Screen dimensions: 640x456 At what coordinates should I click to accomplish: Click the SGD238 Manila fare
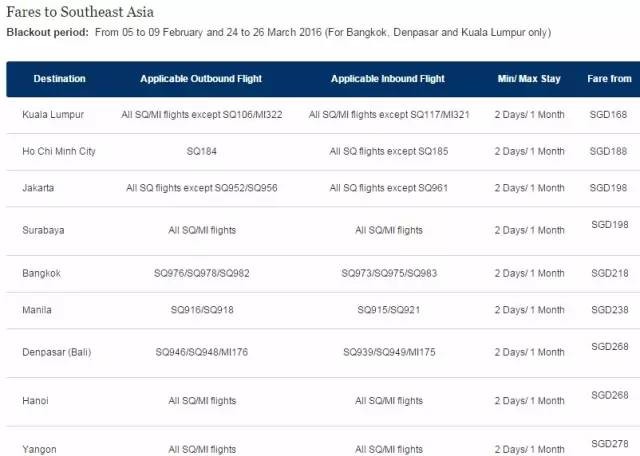(x=609, y=310)
